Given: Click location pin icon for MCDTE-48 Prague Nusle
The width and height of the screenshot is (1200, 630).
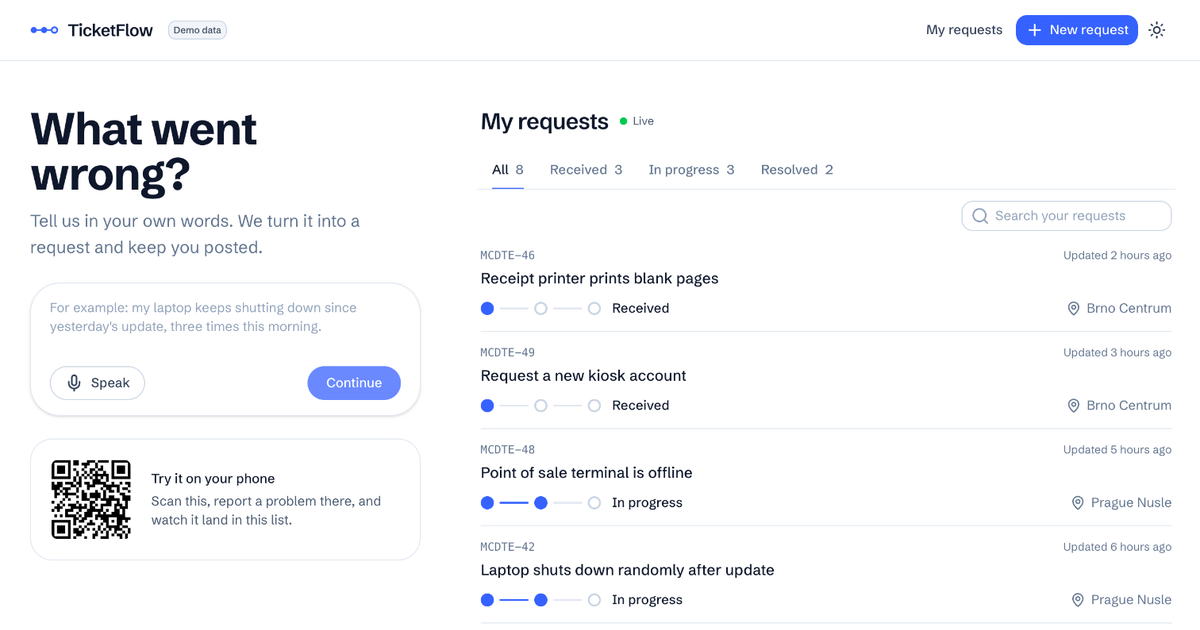Looking at the screenshot, I should click(1078, 503).
